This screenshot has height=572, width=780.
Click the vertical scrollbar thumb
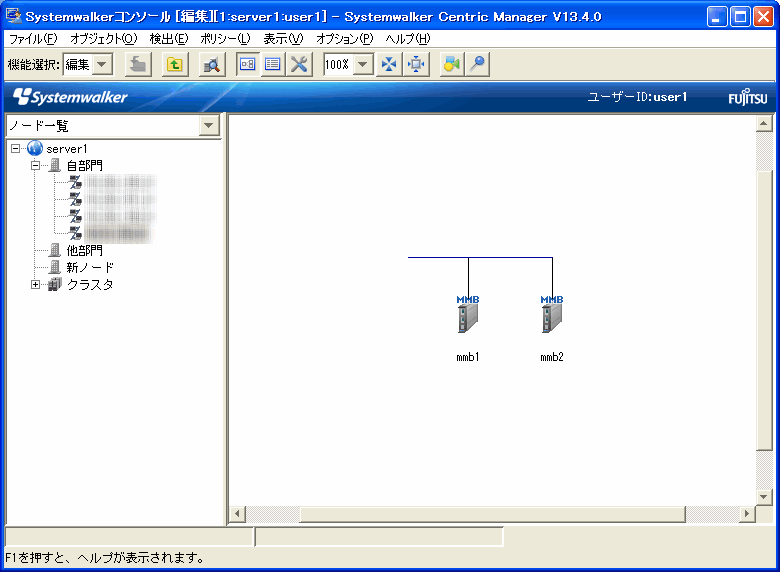pyautogui.click(x=764, y=310)
